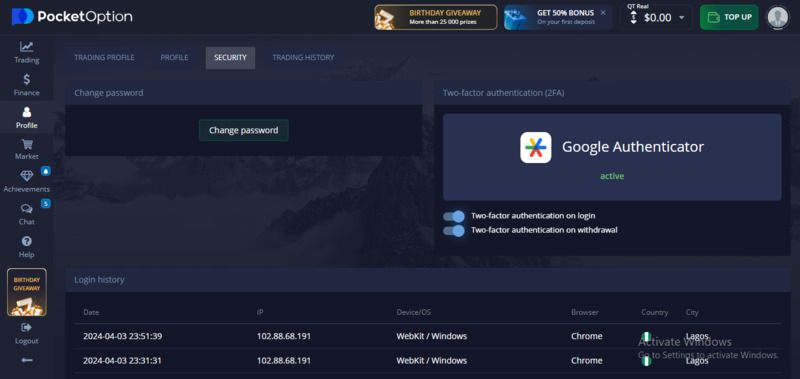Screen dimensions: 800x379
Task: Open the Birthday Giveaway top banner
Action: coord(436,17)
